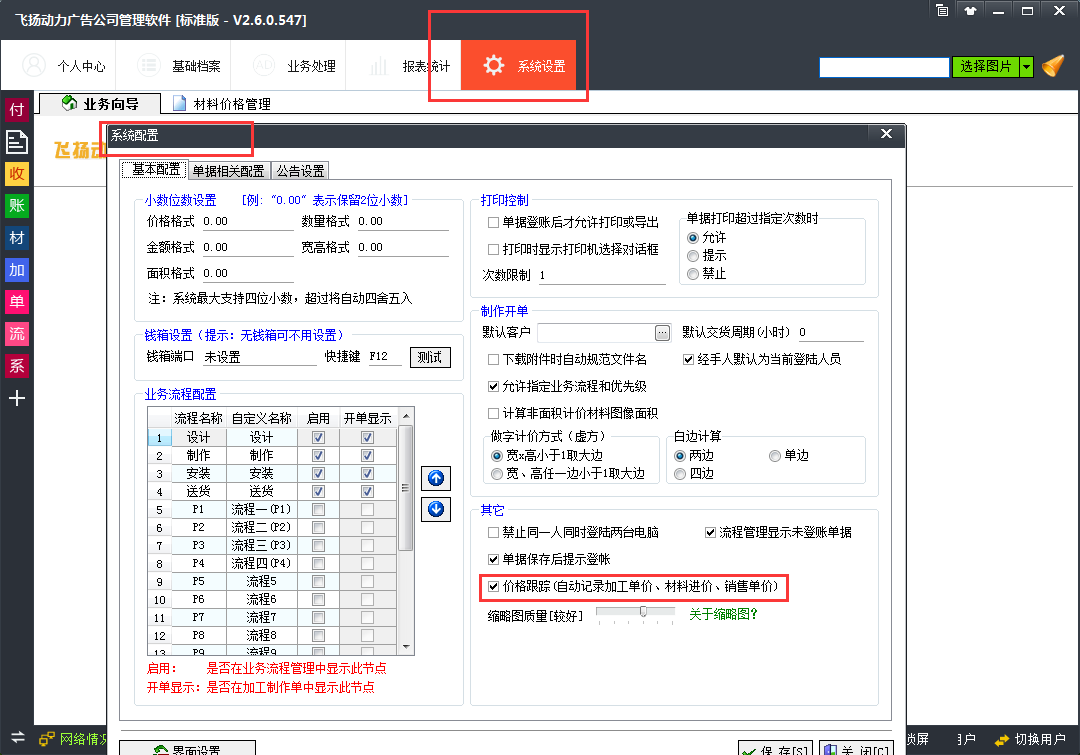Screen dimensions: 1080x755
Task: Enable 禁止同一人同时登陆两台电脑 checkbox
Action: [x=493, y=533]
